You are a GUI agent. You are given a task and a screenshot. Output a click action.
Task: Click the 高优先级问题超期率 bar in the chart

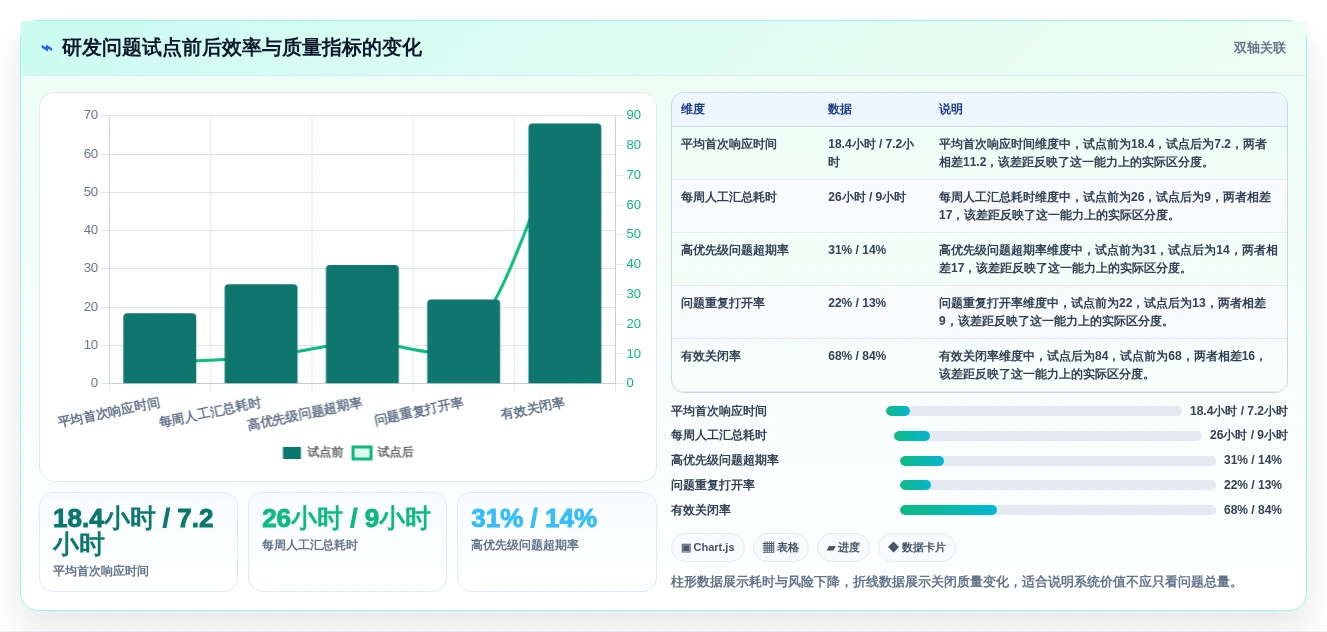pyautogui.click(x=362, y=324)
